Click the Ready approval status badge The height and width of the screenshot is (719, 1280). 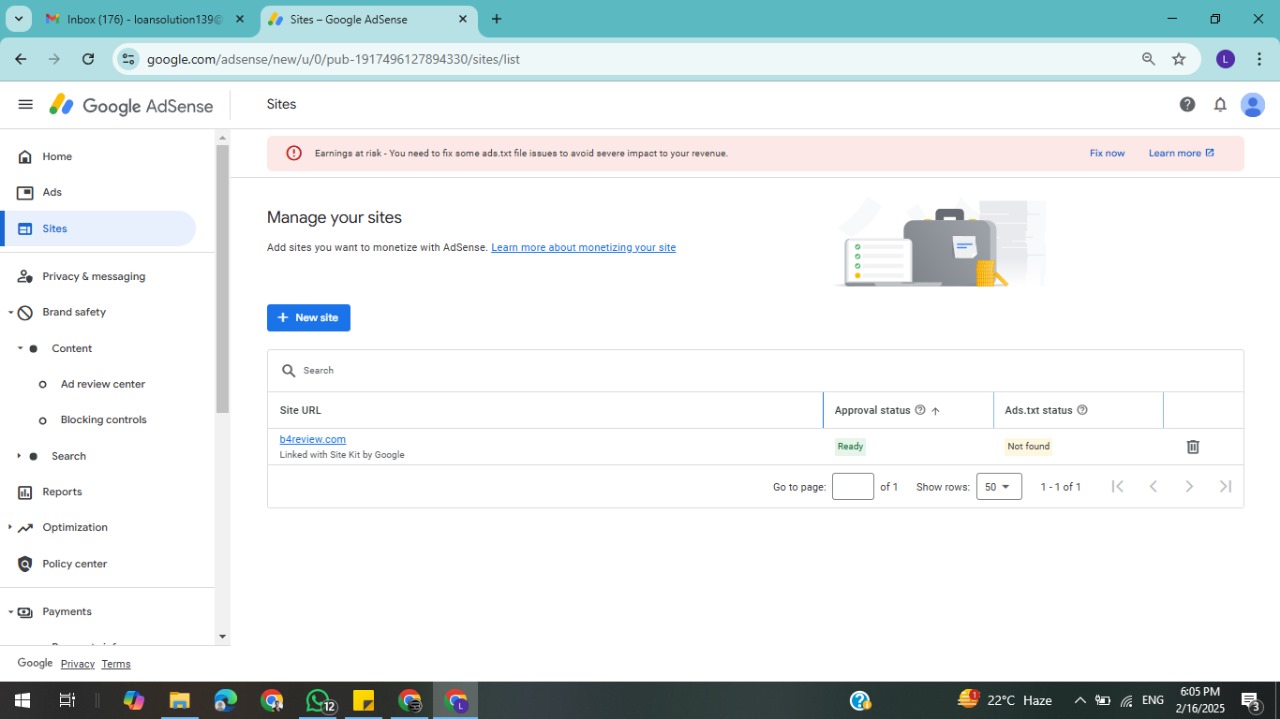[x=850, y=447]
